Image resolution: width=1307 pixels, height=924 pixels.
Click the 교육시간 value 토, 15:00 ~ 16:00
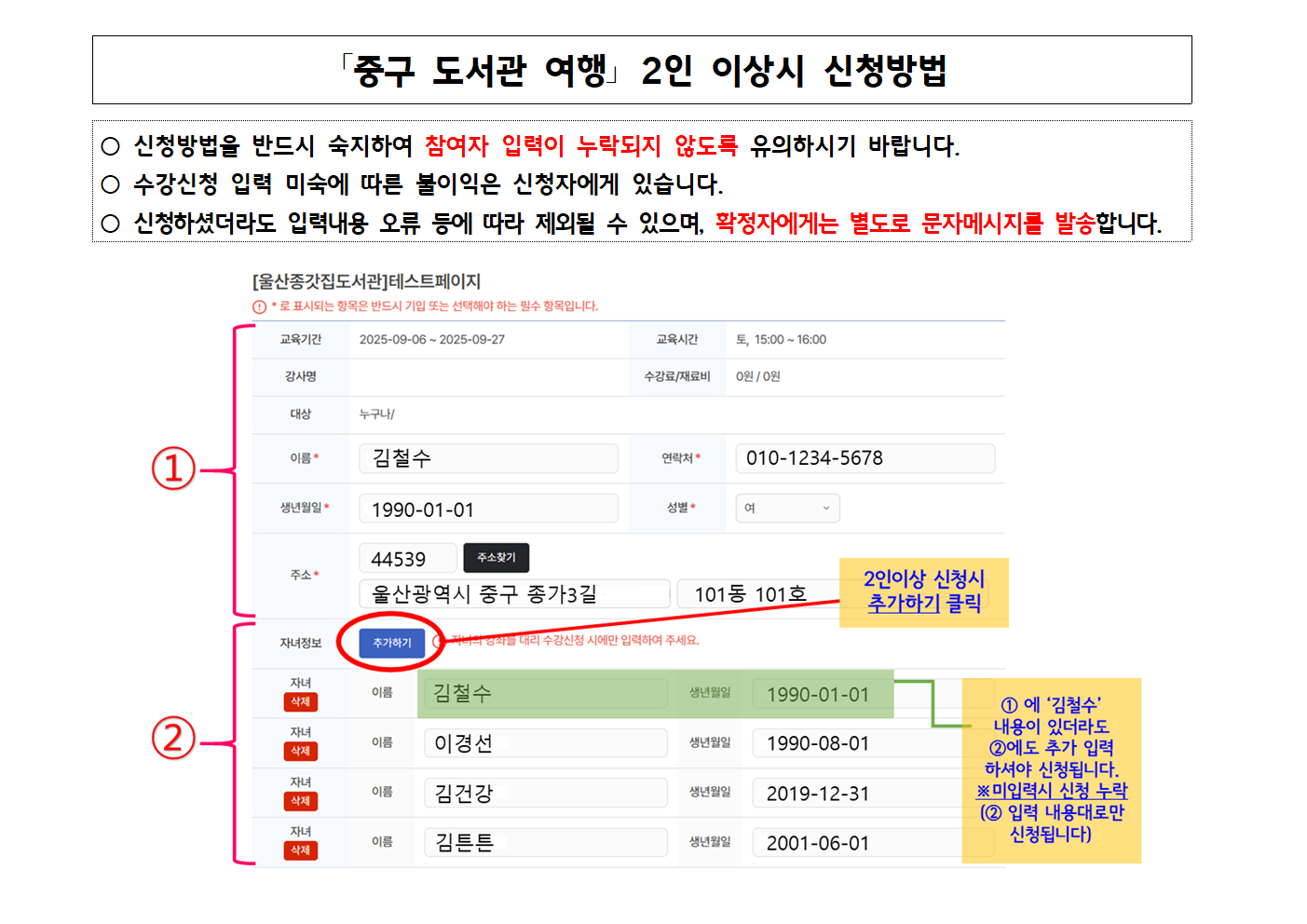click(781, 340)
